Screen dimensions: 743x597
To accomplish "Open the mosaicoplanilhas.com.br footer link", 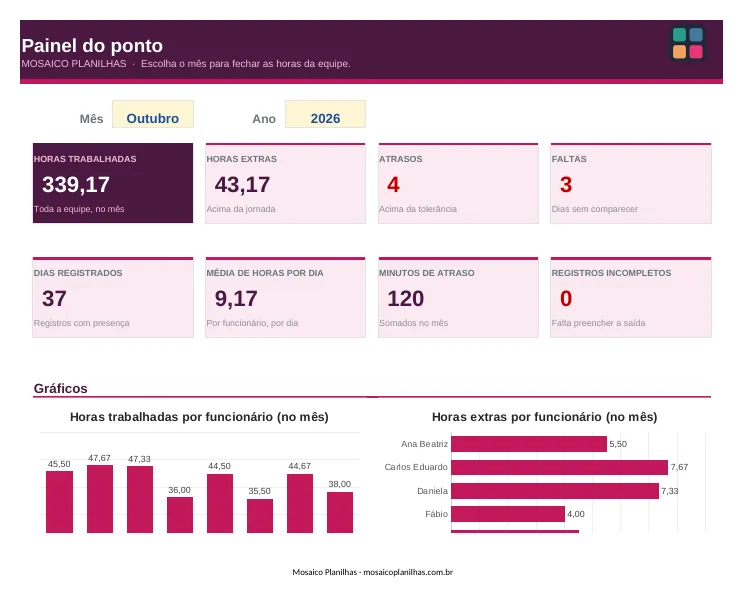I will point(408,572).
